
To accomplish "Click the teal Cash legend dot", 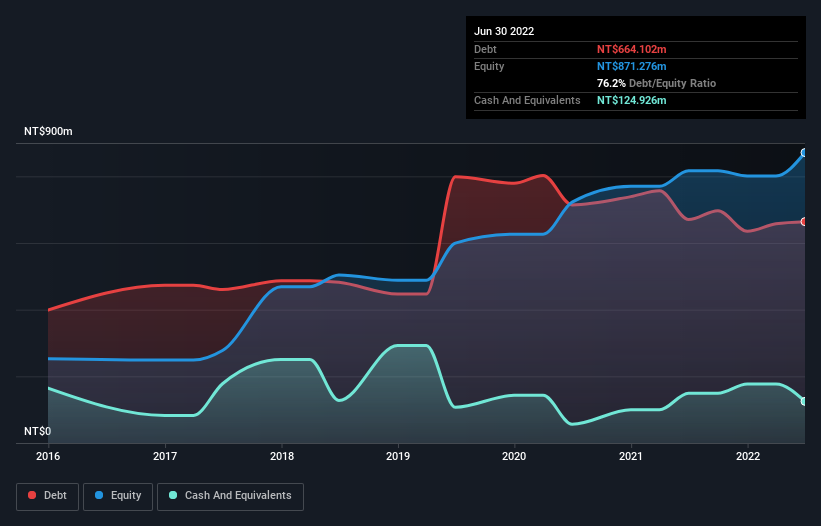I will pos(173,495).
